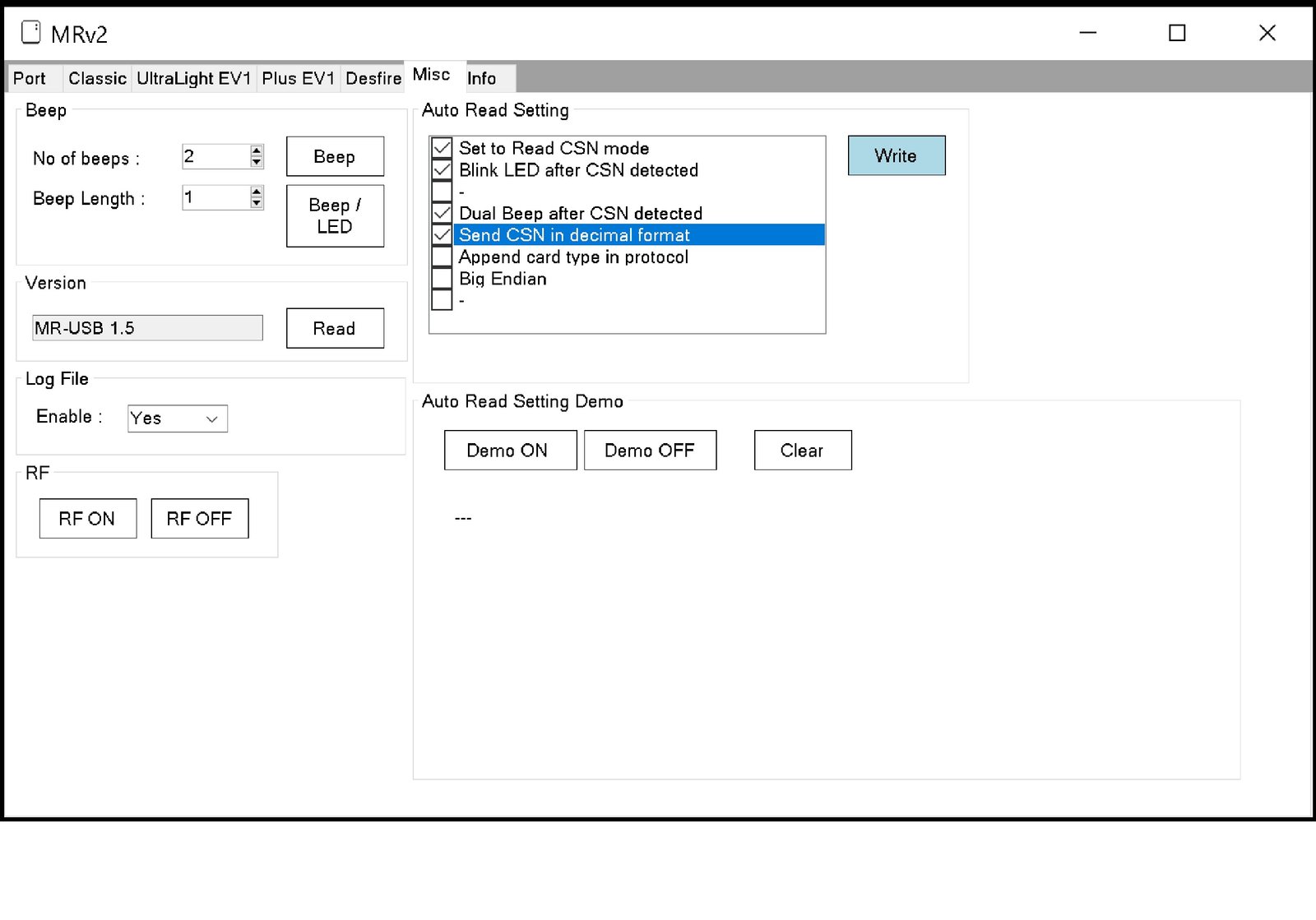Viewport: 1316px width, 920px height.
Task: Click the Version text field MR-USB 1.5
Action: pyautogui.click(x=148, y=328)
